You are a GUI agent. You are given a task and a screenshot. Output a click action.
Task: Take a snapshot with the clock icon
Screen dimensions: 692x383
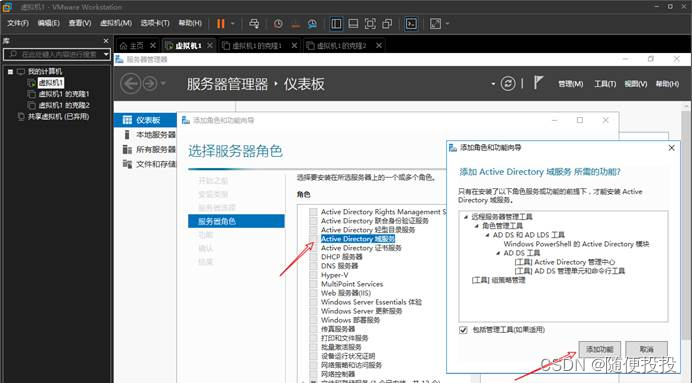point(278,24)
